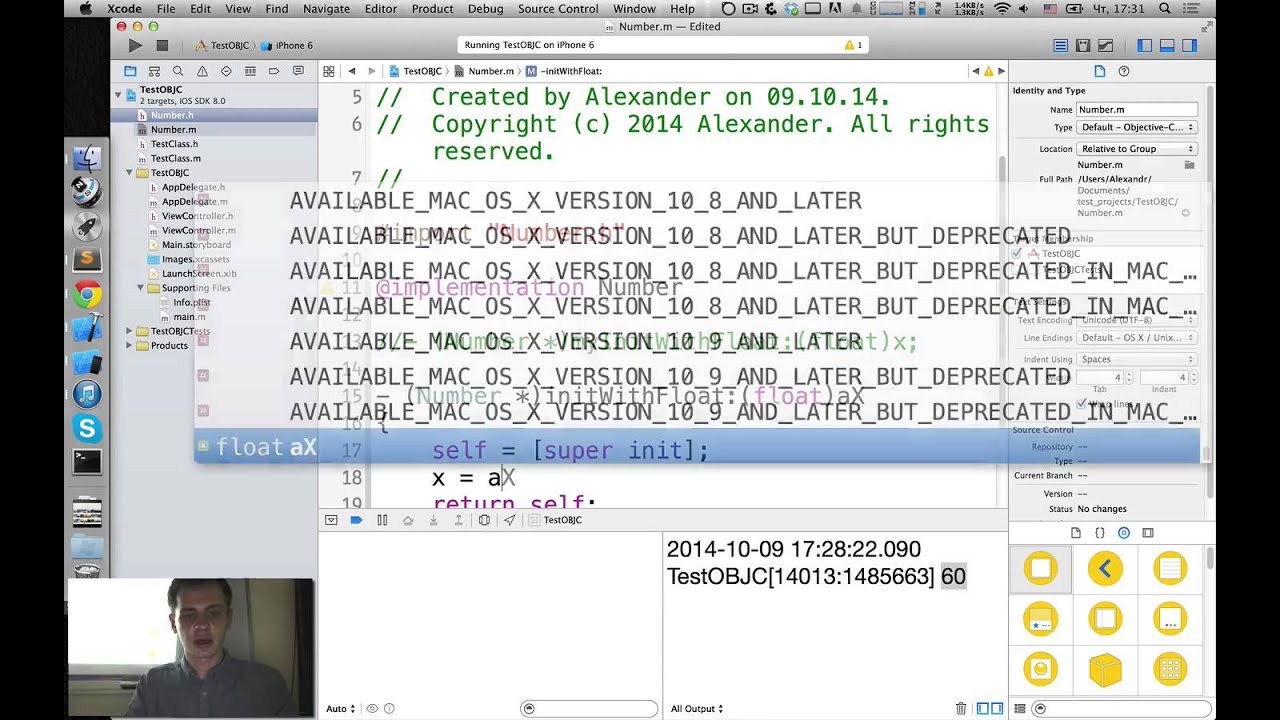Expand the TestOBJCTests group

pyautogui.click(x=130, y=331)
